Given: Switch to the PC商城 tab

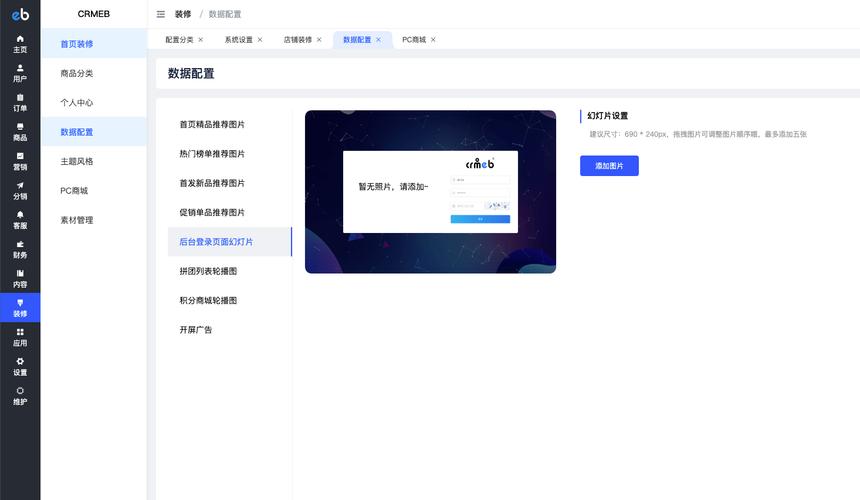Looking at the screenshot, I should tap(413, 40).
